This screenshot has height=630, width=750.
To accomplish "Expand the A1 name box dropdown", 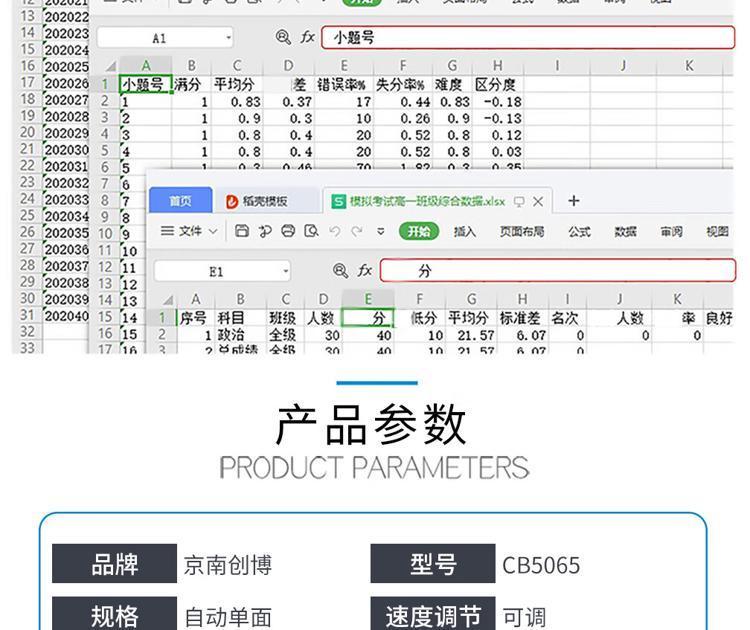I will point(229,39).
